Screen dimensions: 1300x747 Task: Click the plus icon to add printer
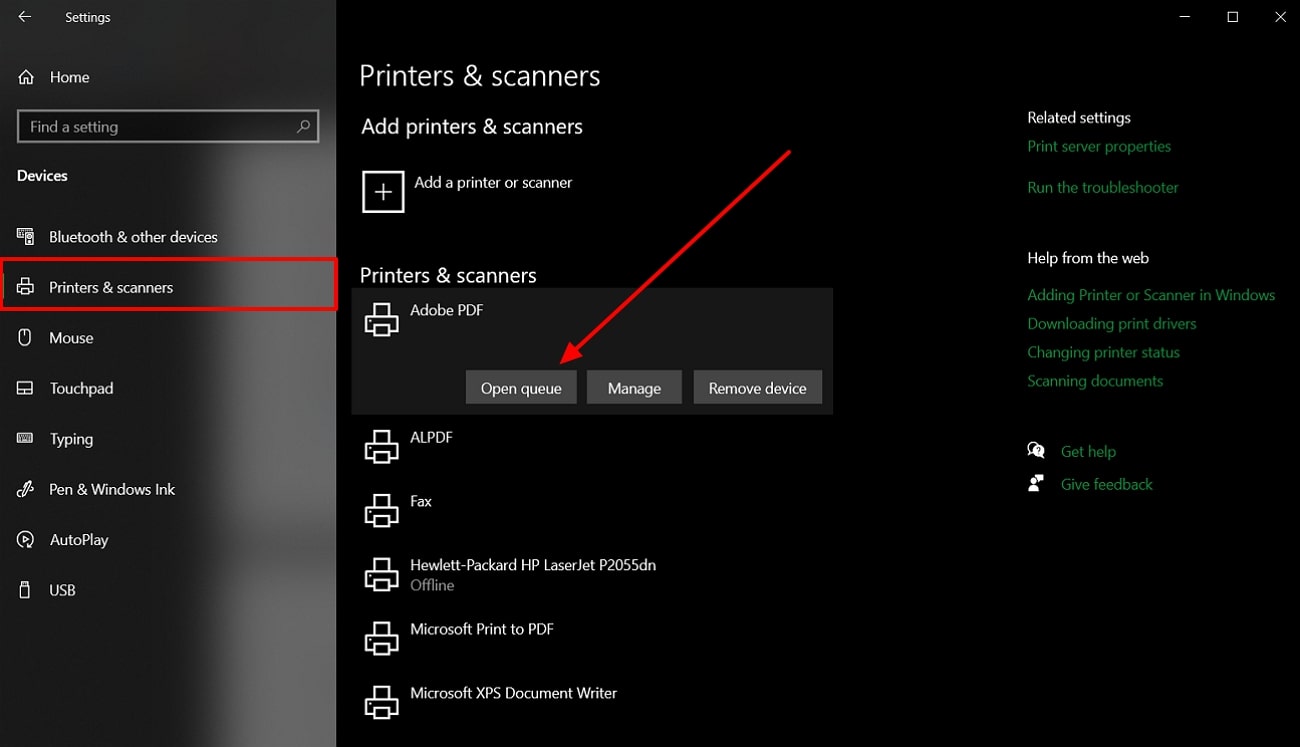click(383, 192)
